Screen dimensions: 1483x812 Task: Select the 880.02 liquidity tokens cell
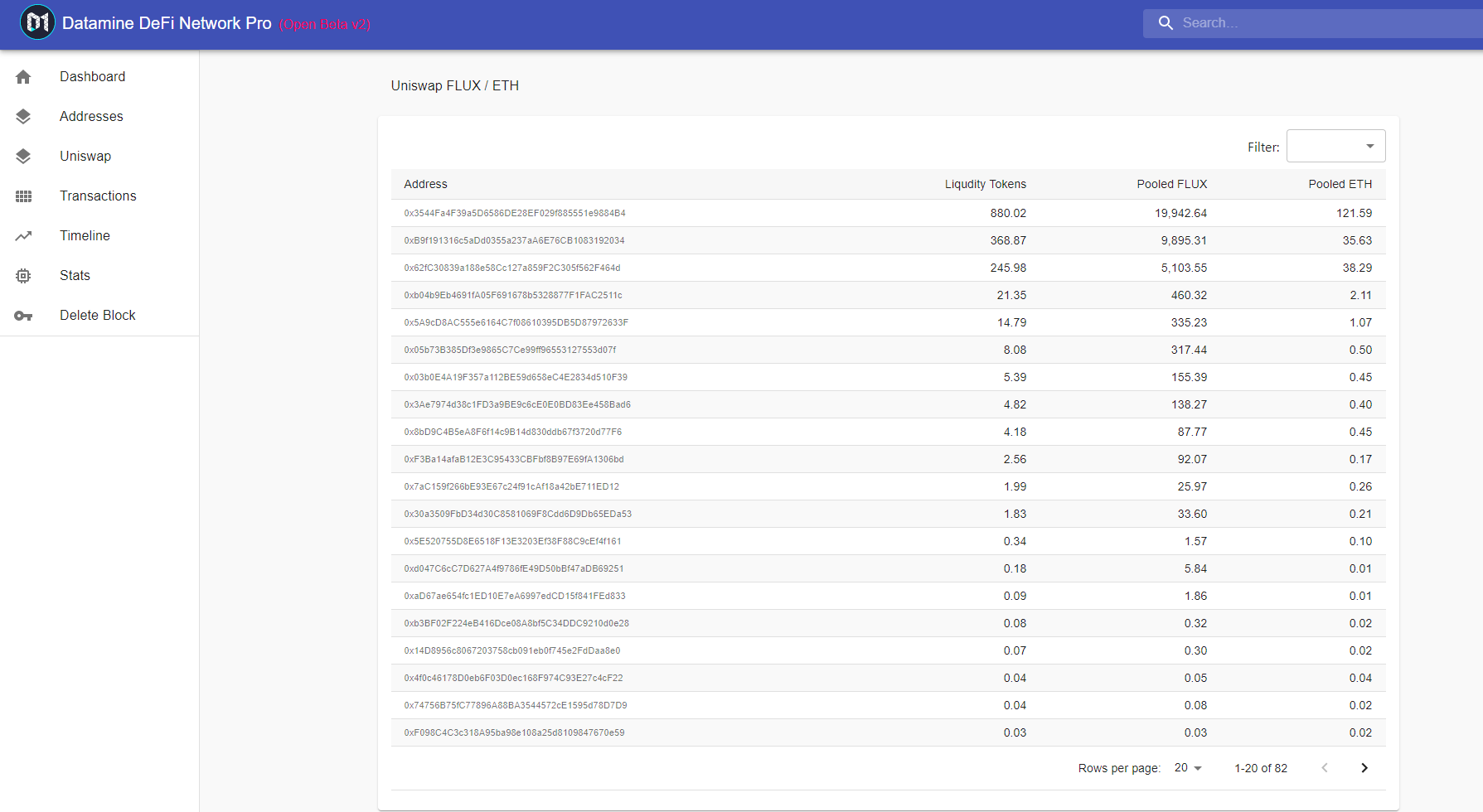click(1008, 213)
